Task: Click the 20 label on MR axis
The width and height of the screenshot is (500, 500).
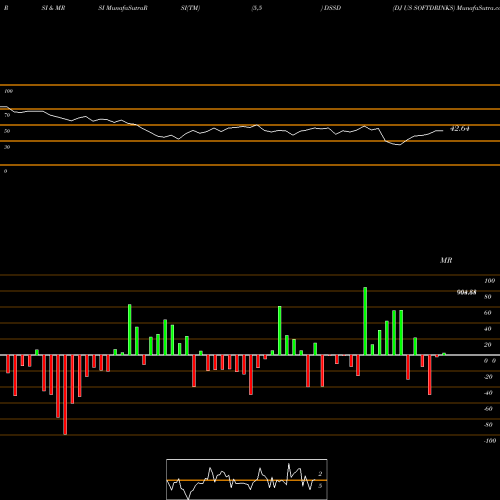Action: 488,345
